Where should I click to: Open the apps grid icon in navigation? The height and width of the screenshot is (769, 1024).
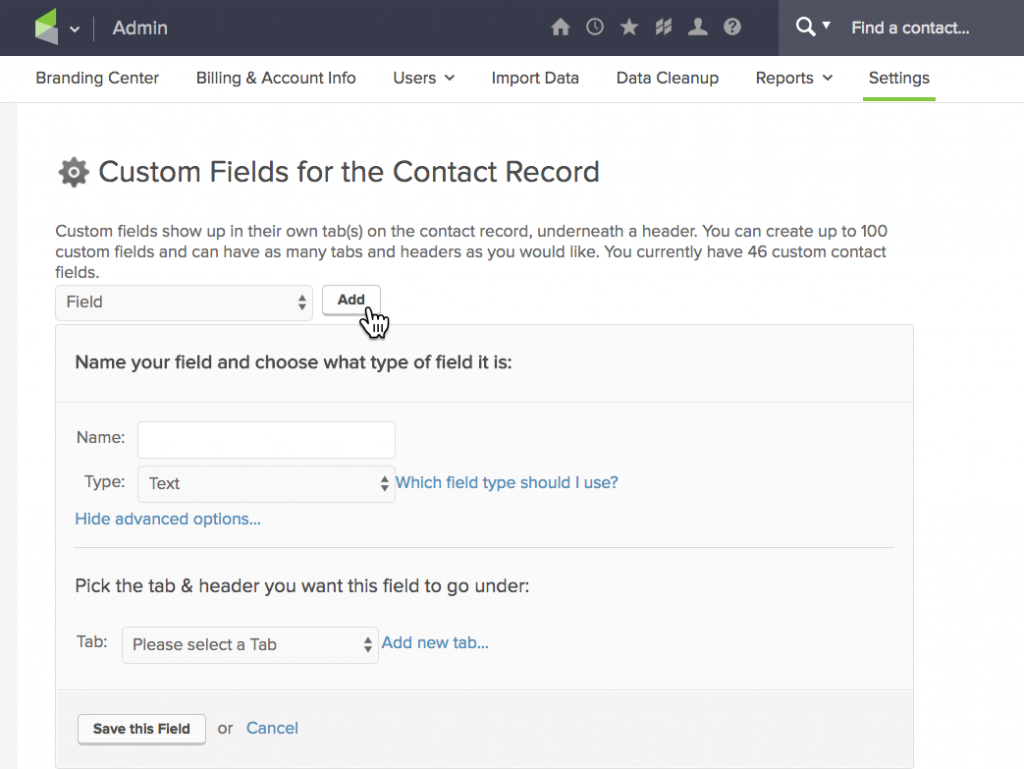[663, 27]
